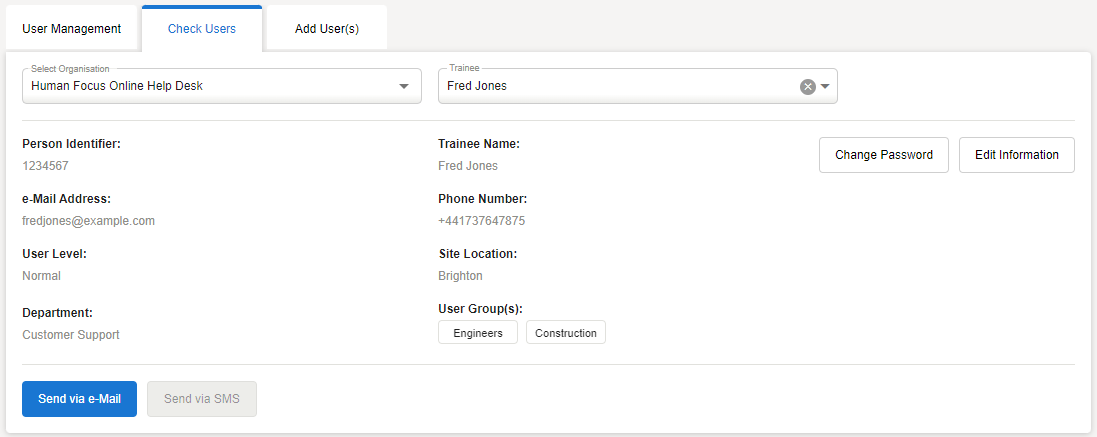
Task: Click the Human Focus Online Help Desk field
Action: click(200, 86)
